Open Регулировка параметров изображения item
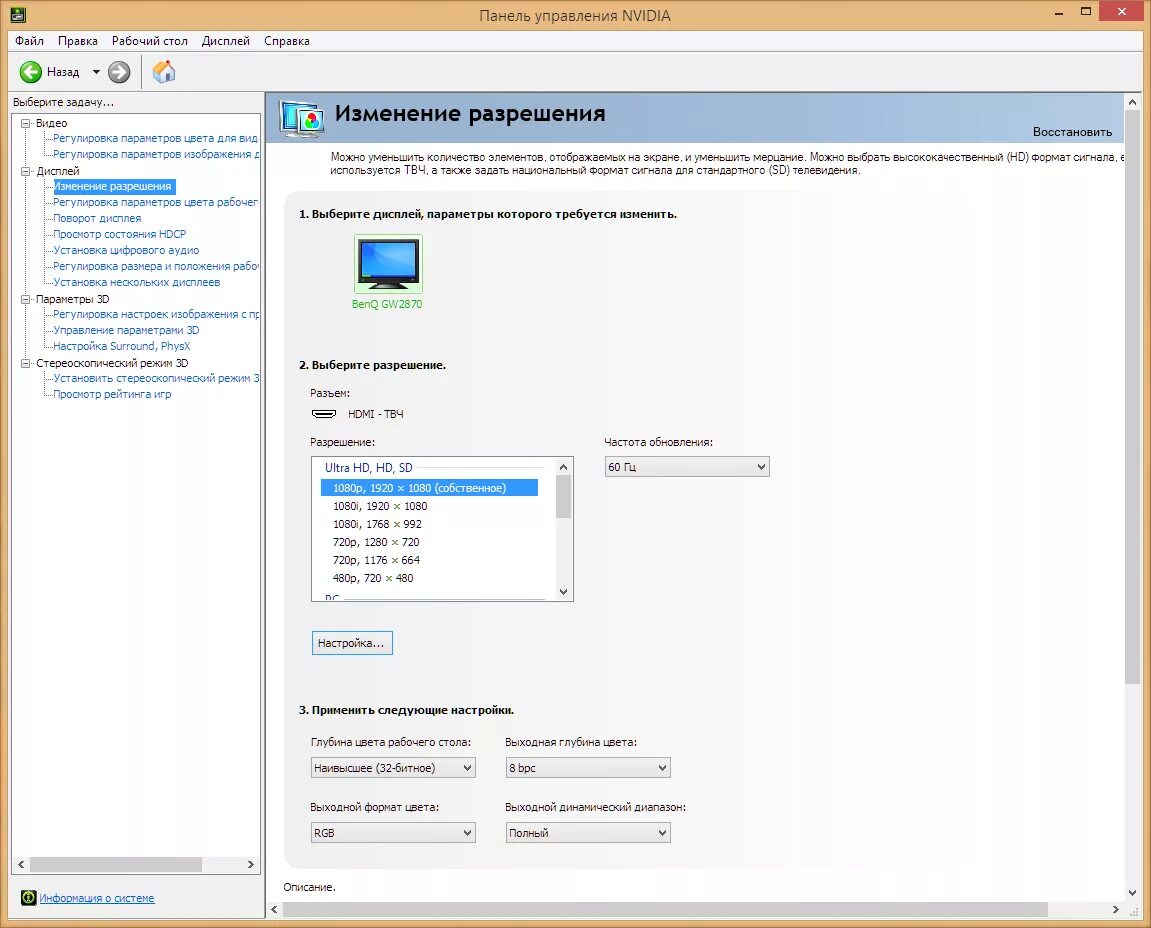1151x928 pixels. point(156,154)
